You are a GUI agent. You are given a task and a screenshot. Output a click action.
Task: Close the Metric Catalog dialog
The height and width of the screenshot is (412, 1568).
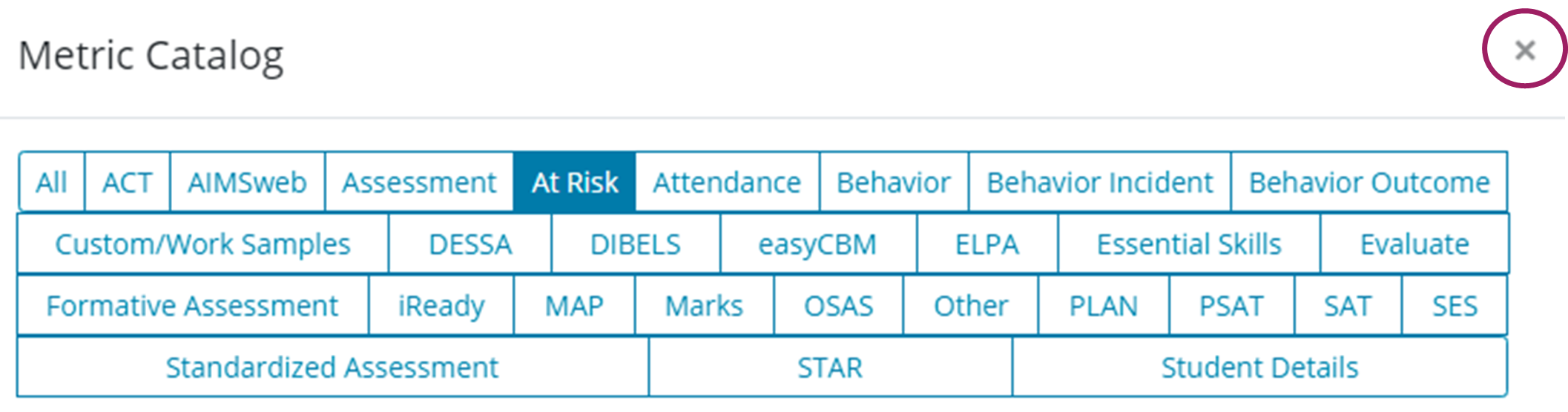click(x=1524, y=50)
